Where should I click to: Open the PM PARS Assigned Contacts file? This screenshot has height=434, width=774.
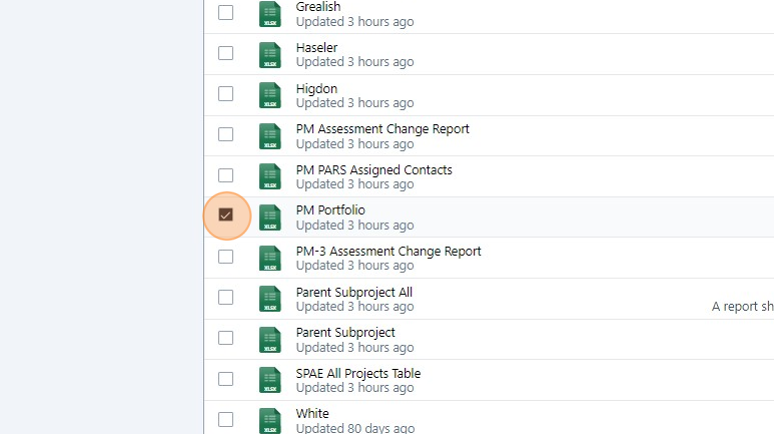[374, 170]
